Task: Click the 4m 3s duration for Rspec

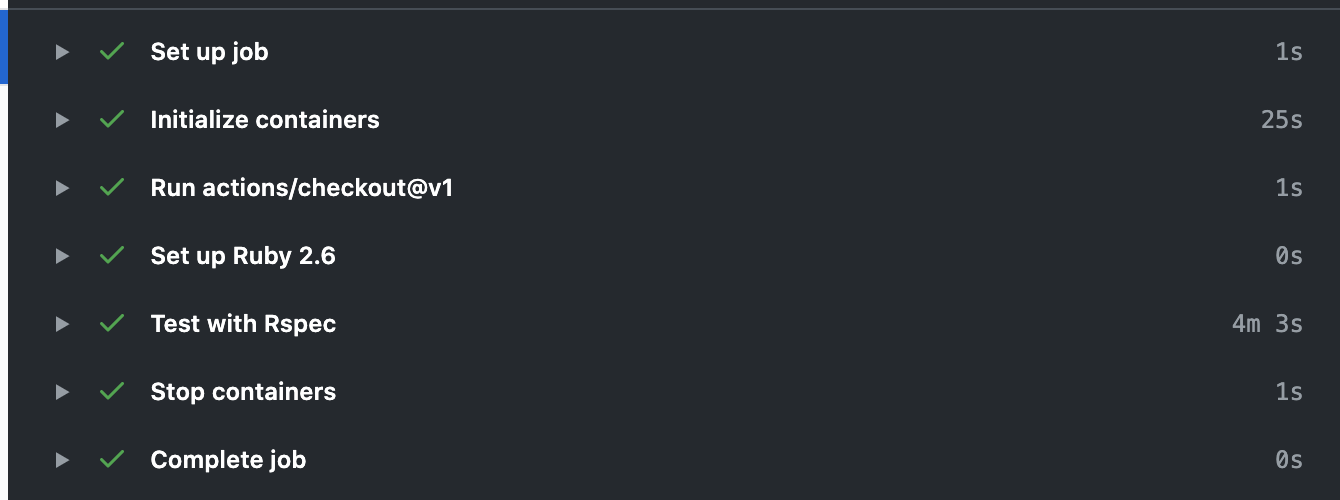Action: click(x=1267, y=324)
